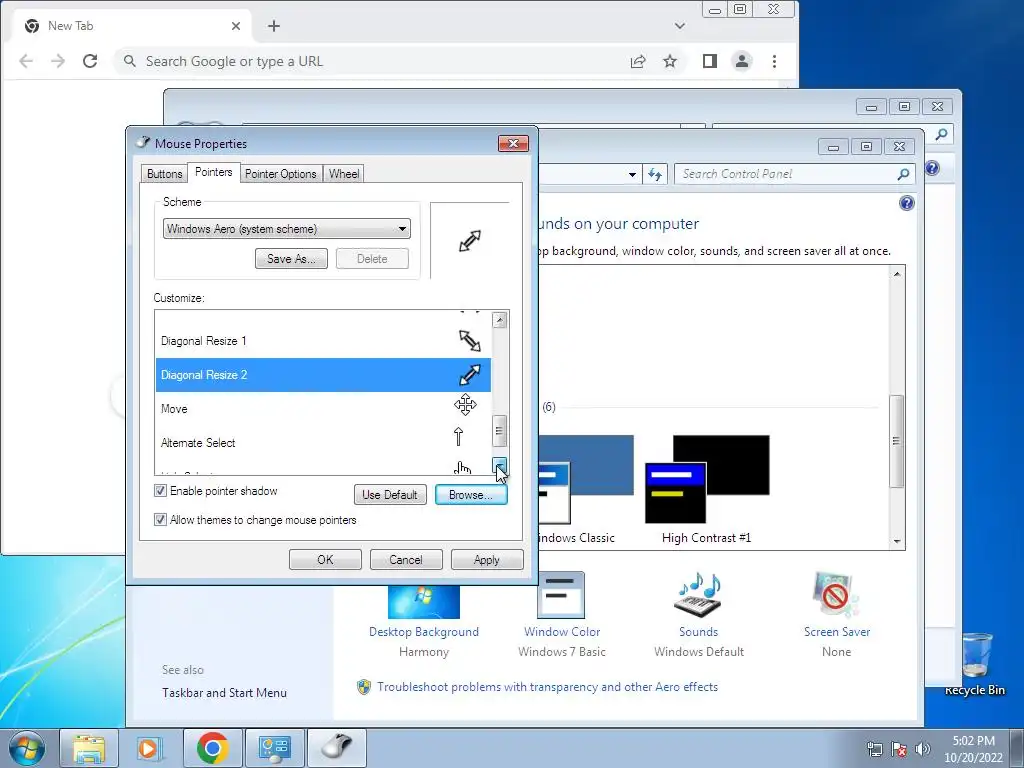The height and width of the screenshot is (768, 1024).
Task: Open Chrome three-dot menu
Action: [x=775, y=61]
